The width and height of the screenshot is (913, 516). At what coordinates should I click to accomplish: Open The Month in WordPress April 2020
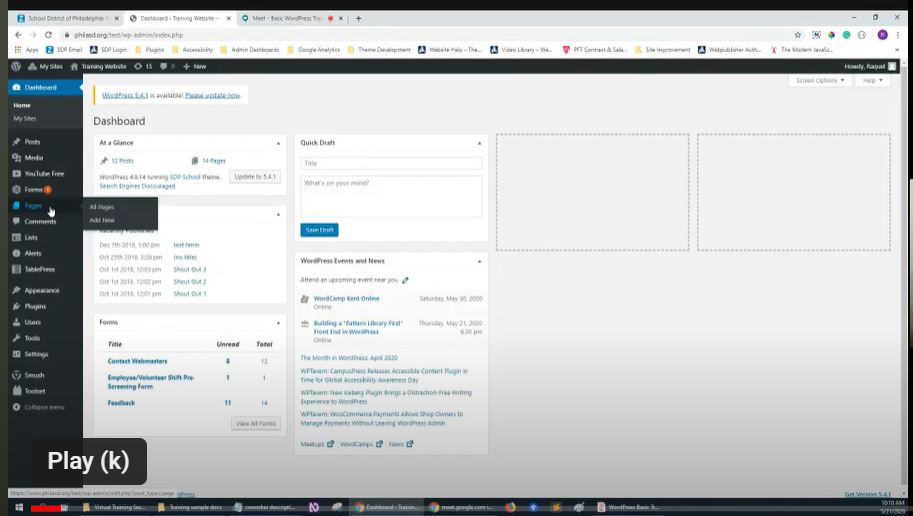349,358
